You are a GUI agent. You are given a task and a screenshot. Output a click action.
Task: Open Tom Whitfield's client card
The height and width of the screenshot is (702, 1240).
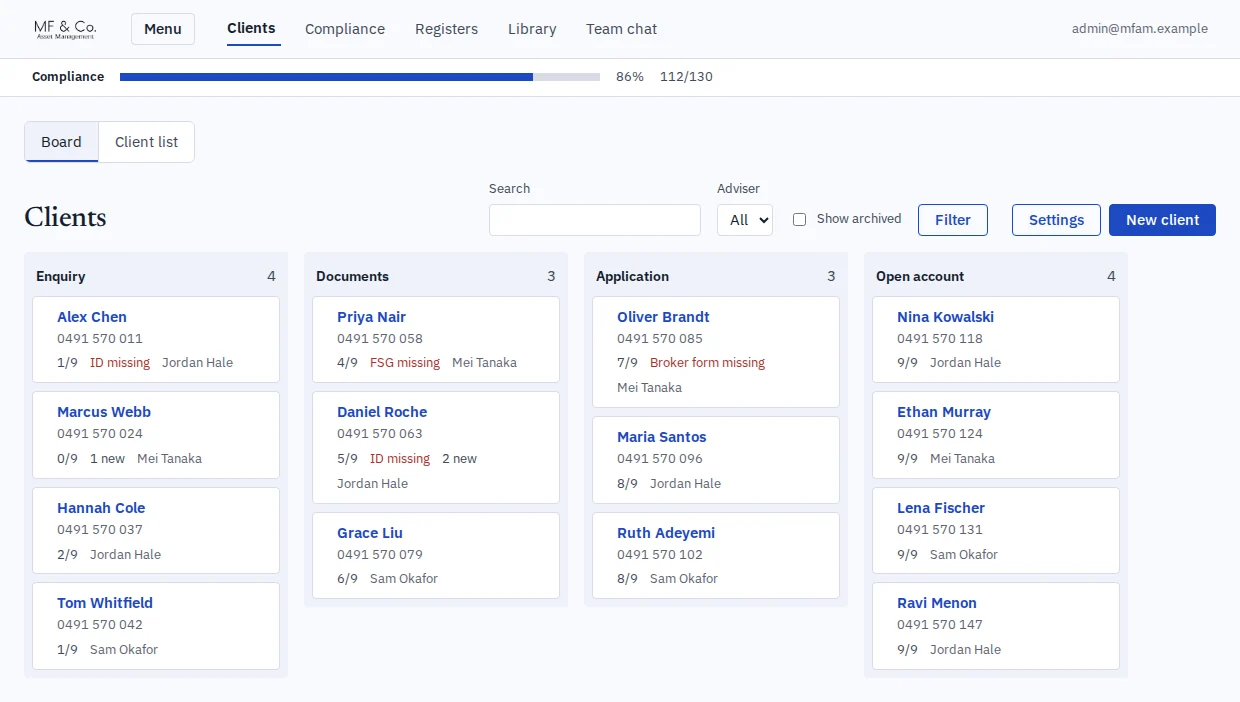pyautogui.click(x=156, y=626)
